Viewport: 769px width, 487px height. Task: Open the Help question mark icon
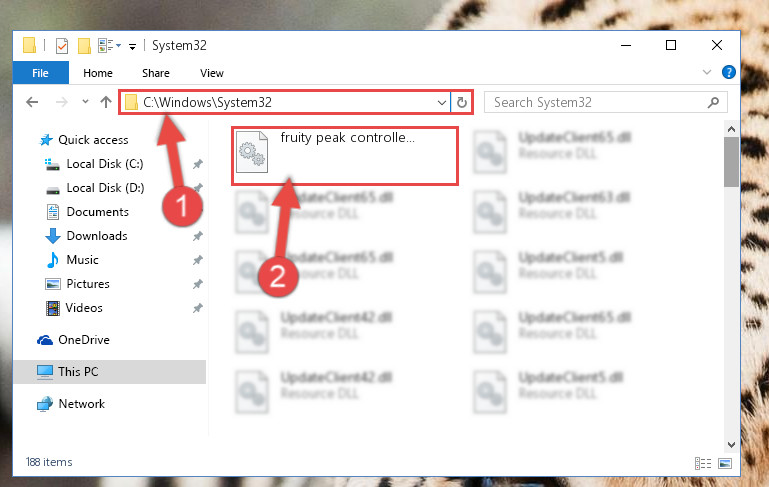(x=728, y=73)
